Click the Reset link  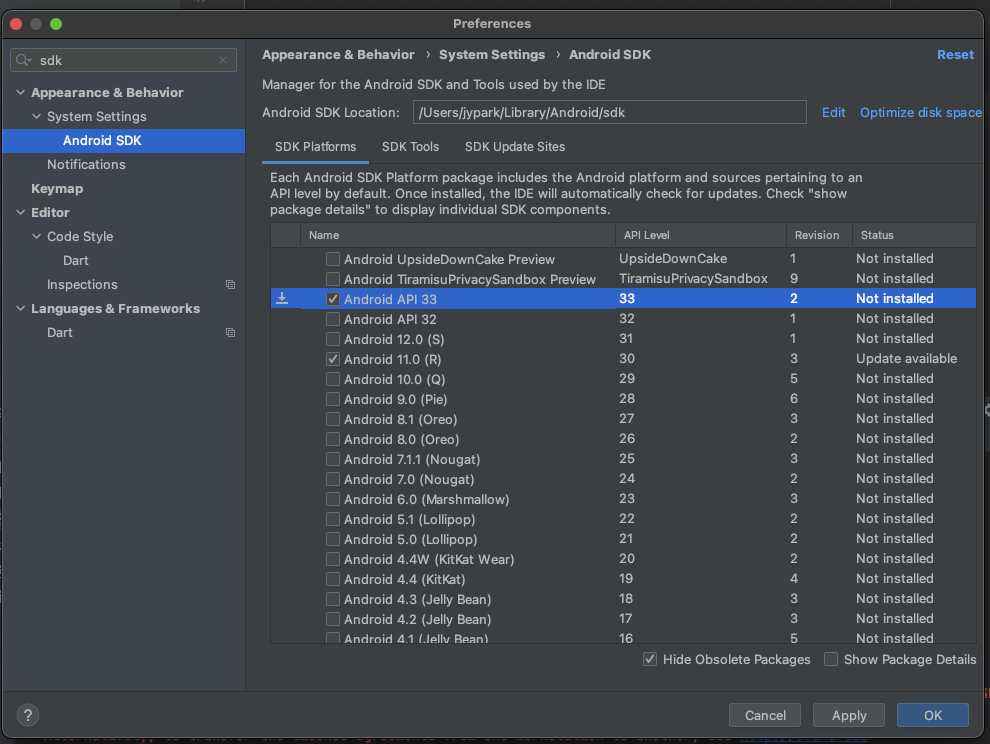(955, 55)
